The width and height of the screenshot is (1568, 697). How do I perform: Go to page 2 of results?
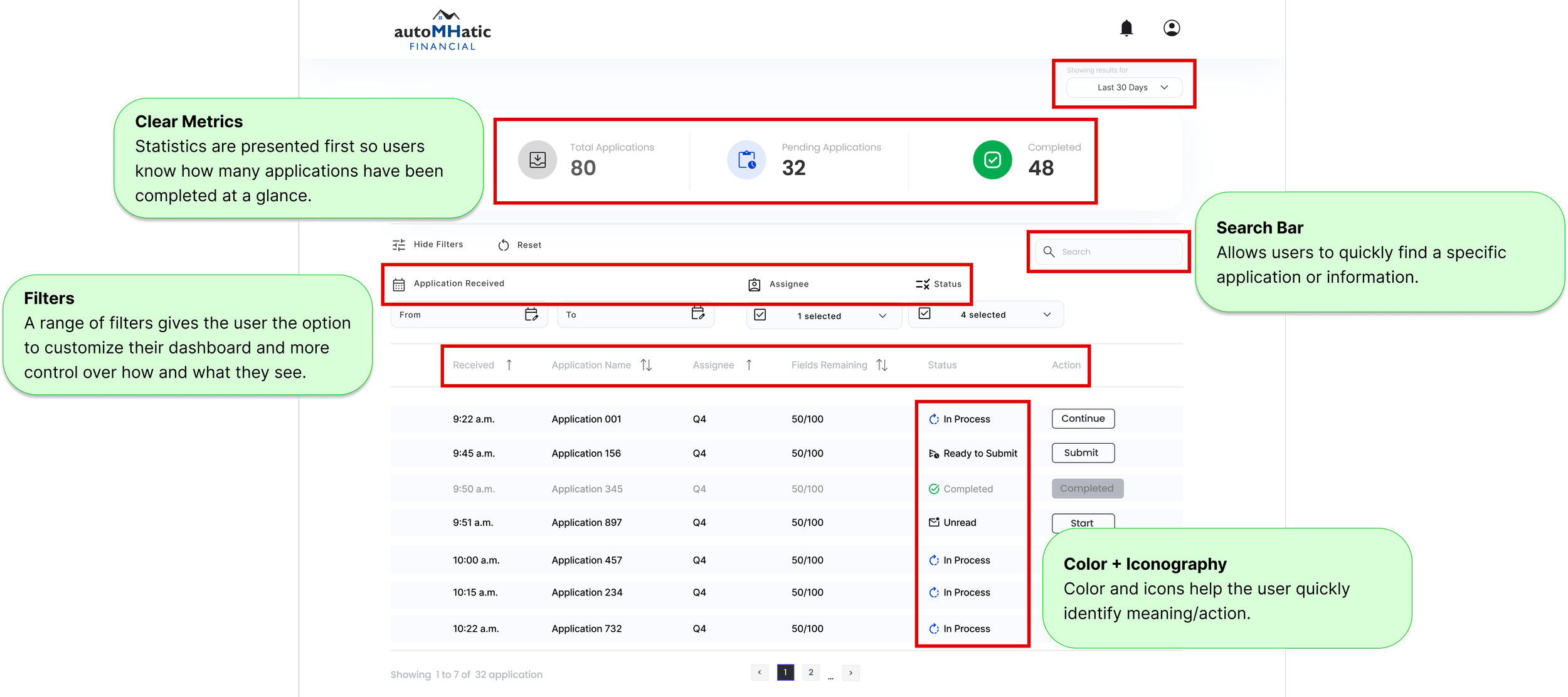tap(810, 673)
